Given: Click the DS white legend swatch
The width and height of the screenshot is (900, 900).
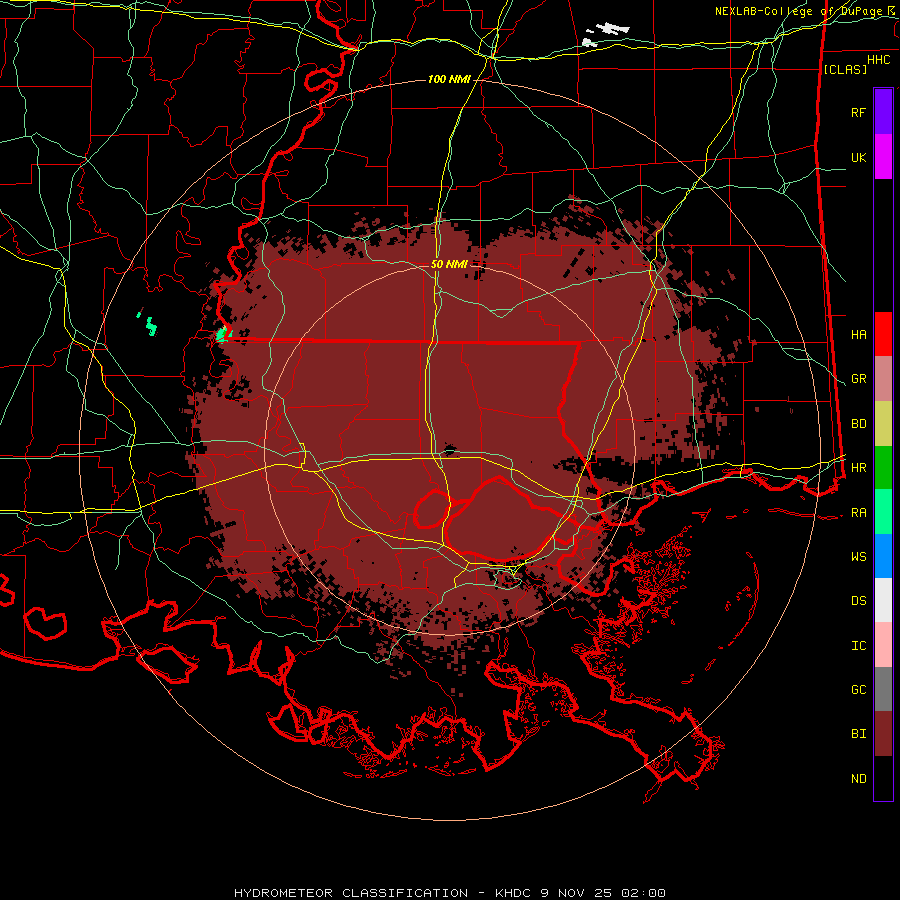Looking at the screenshot, I should tap(883, 600).
